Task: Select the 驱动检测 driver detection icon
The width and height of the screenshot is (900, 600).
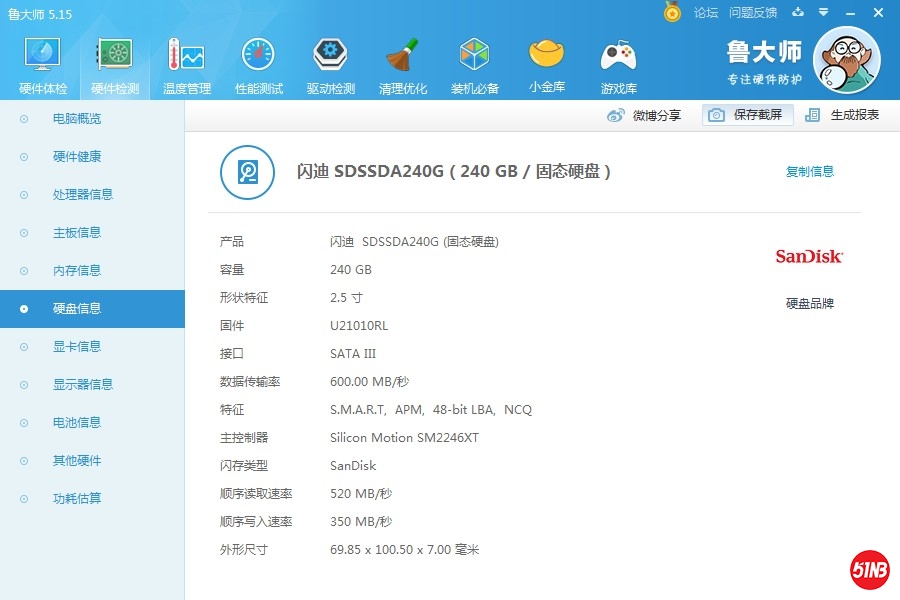Action: [x=330, y=56]
